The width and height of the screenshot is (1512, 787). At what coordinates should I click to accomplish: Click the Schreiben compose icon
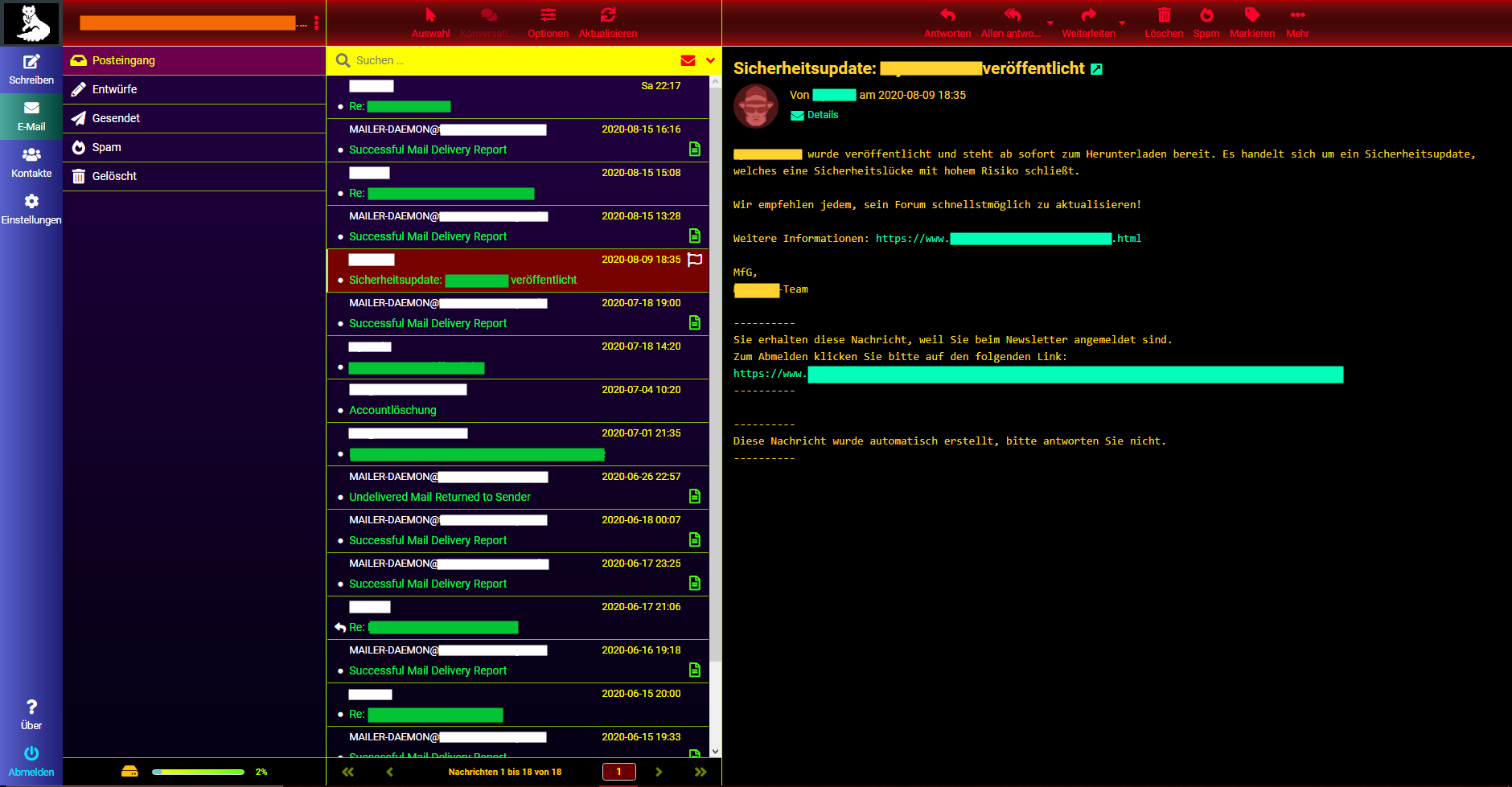pyautogui.click(x=31, y=63)
